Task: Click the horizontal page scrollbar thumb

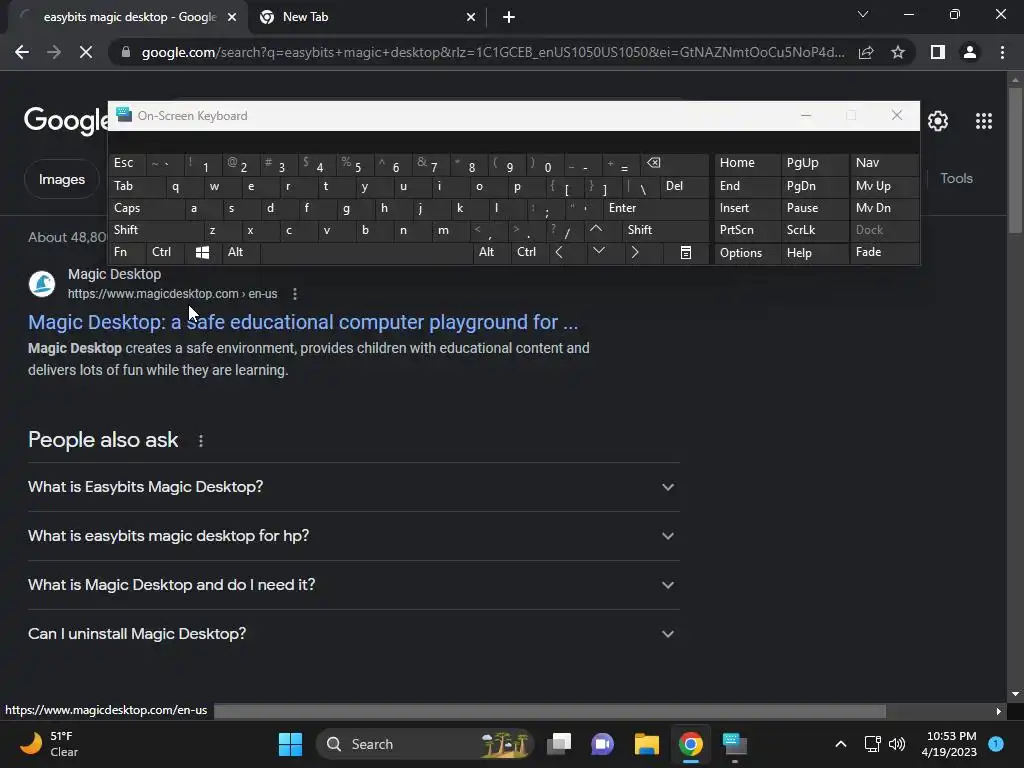Action: click(550, 711)
